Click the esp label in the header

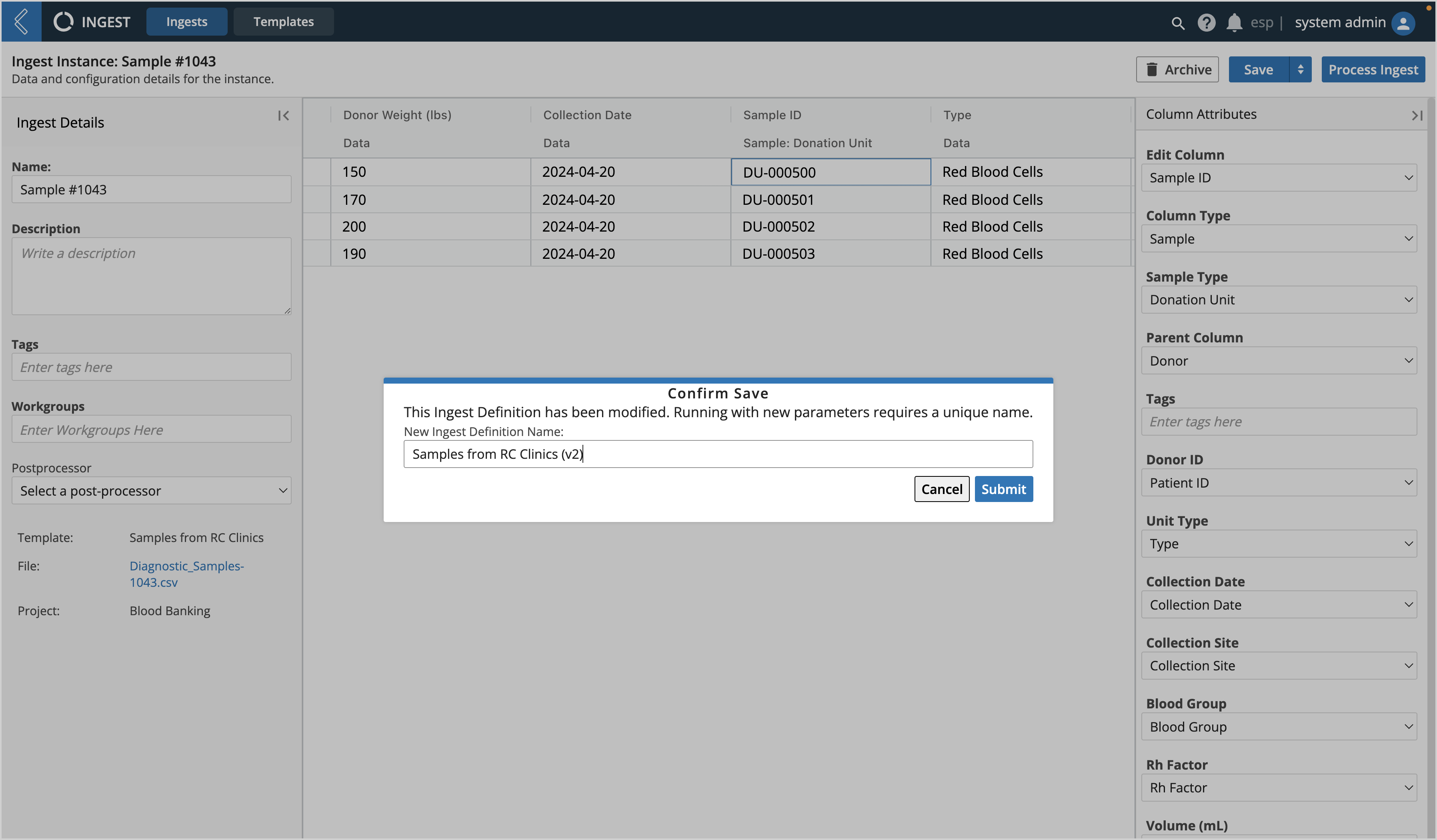point(1261,23)
